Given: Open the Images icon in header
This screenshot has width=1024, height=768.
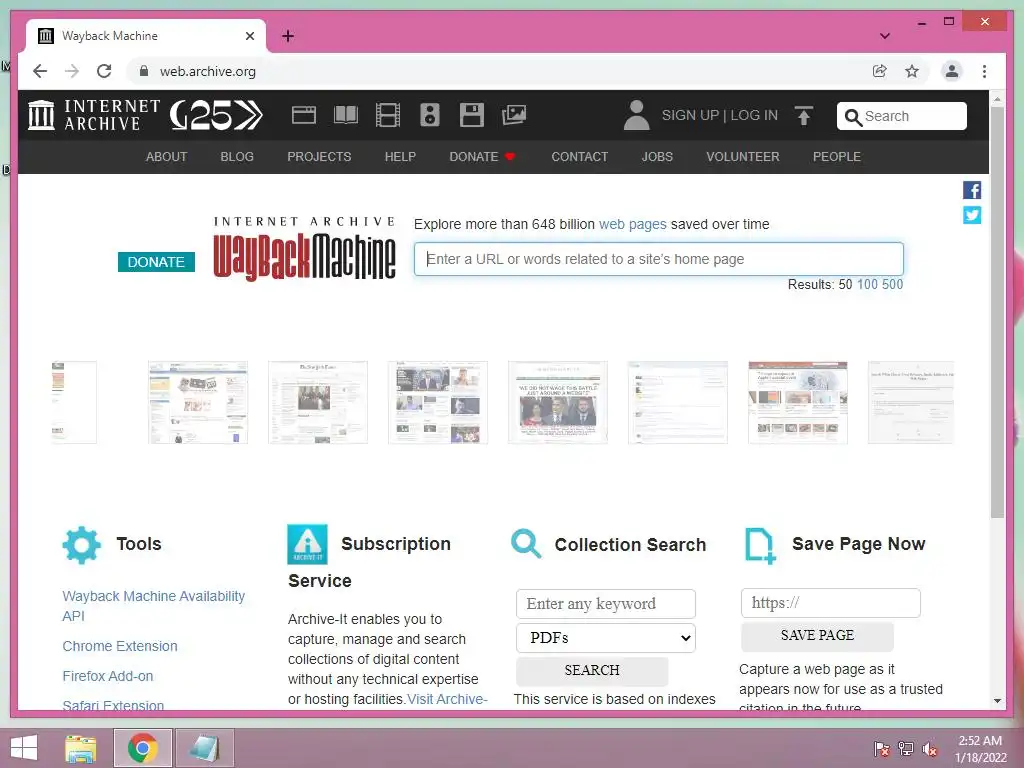Looking at the screenshot, I should coord(514,115).
